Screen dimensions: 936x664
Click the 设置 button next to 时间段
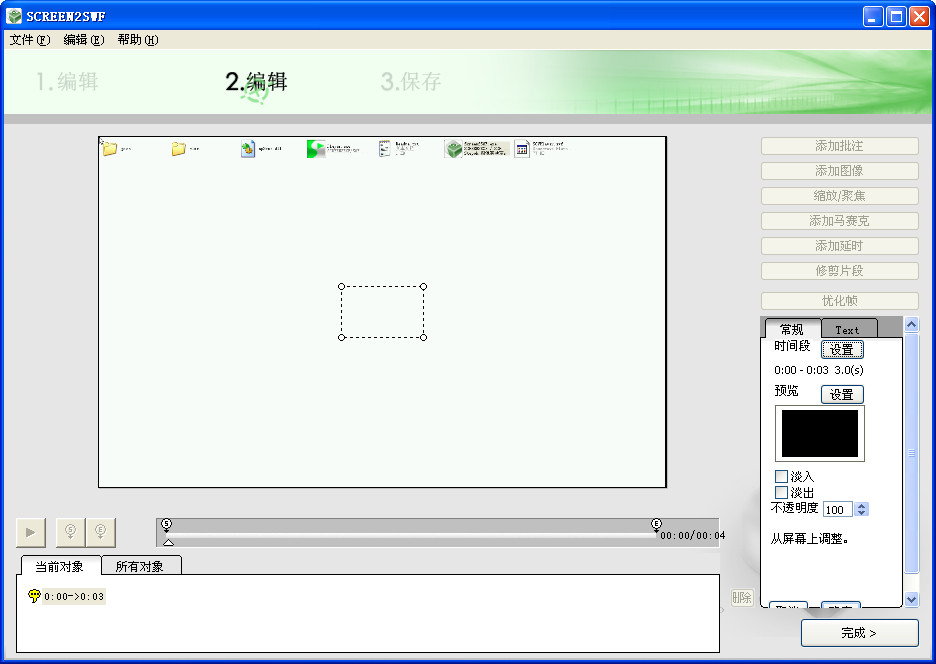[842, 349]
